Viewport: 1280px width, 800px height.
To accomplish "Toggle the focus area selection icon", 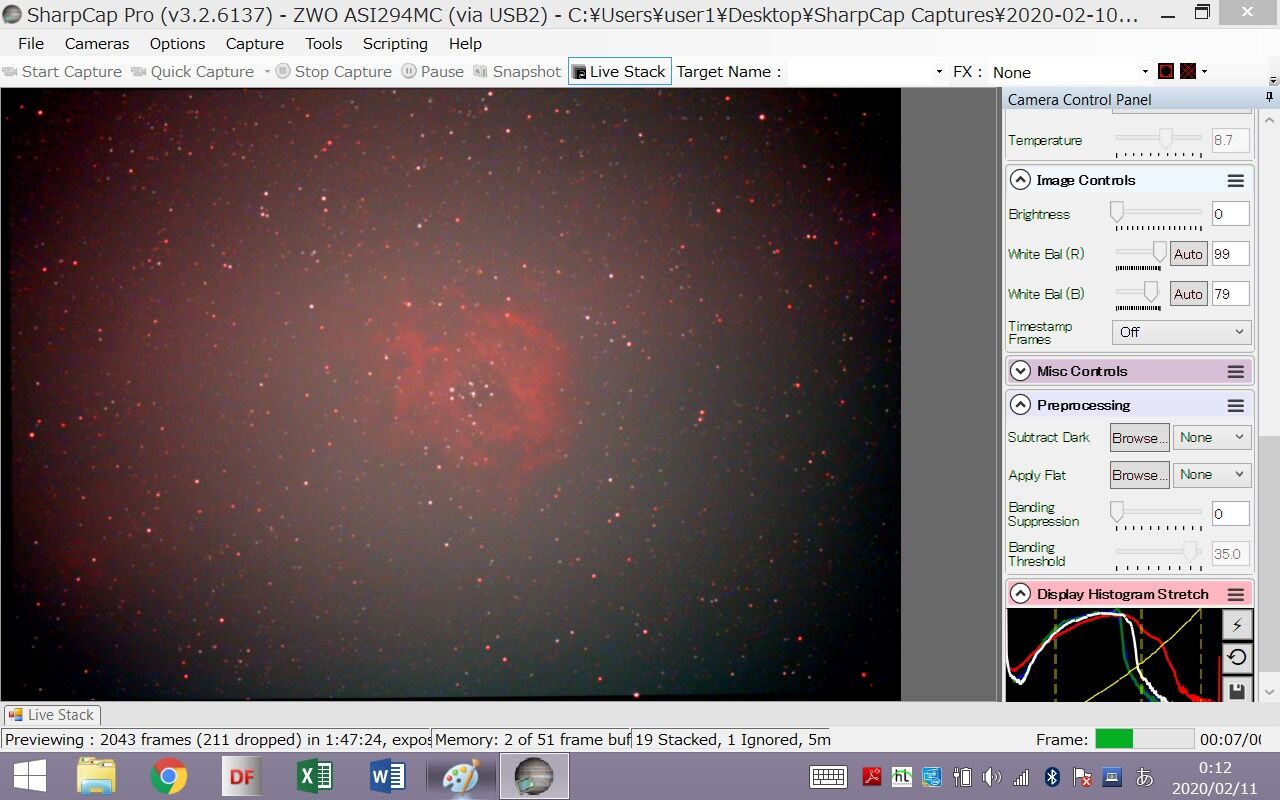I will pos(1166,71).
